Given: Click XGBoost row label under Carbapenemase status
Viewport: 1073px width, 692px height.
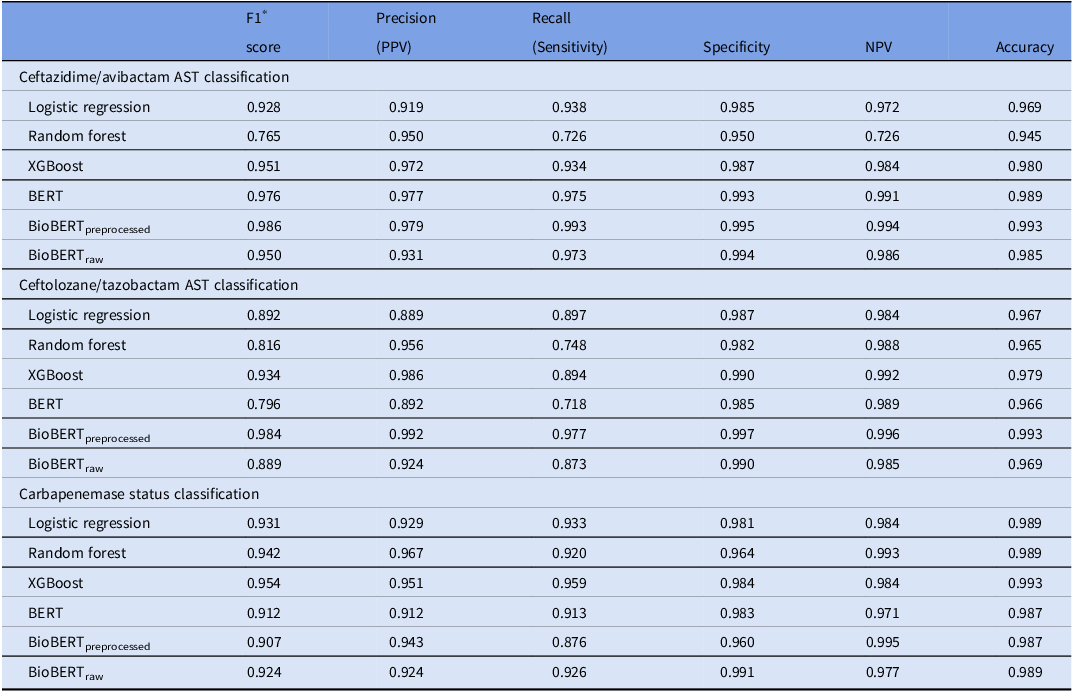Looking at the screenshot, I should coord(56,583).
